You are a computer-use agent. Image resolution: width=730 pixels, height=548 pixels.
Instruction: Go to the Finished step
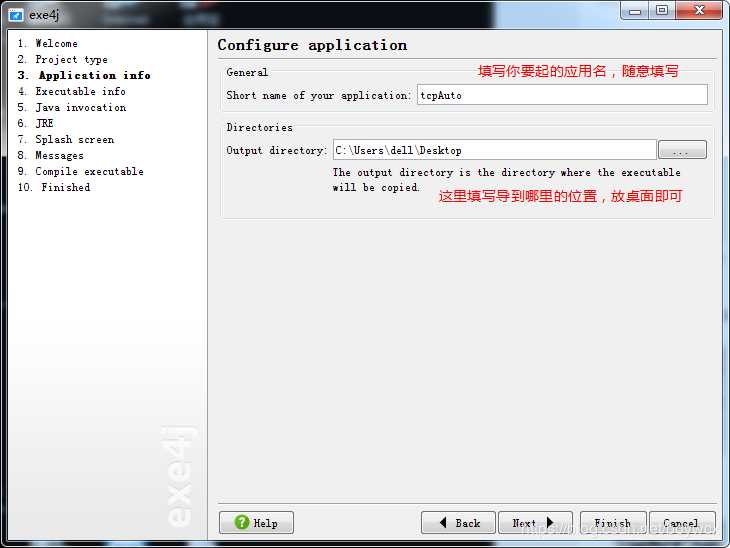pos(54,187)
